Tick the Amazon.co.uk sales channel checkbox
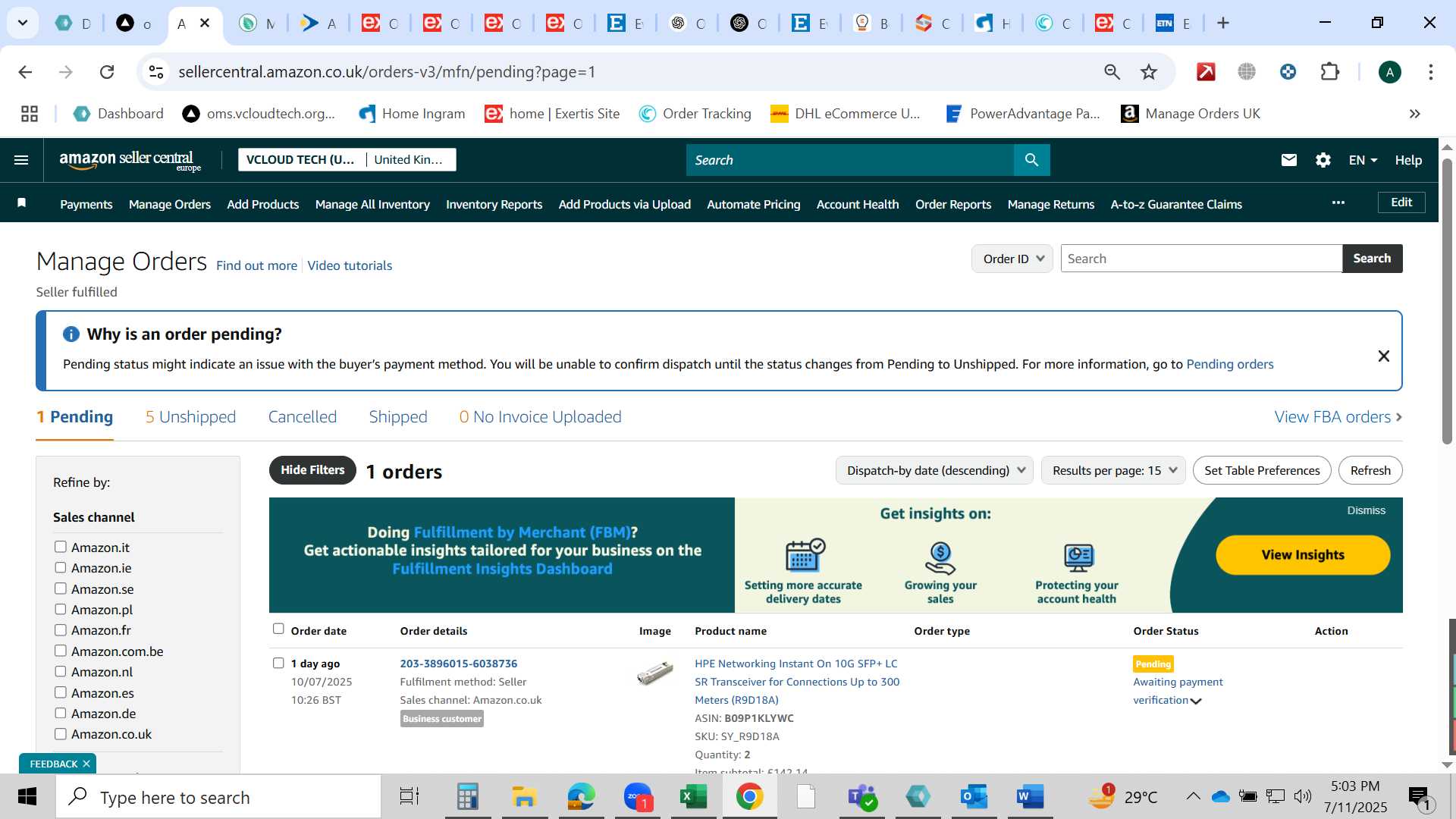 coord(61,733)
